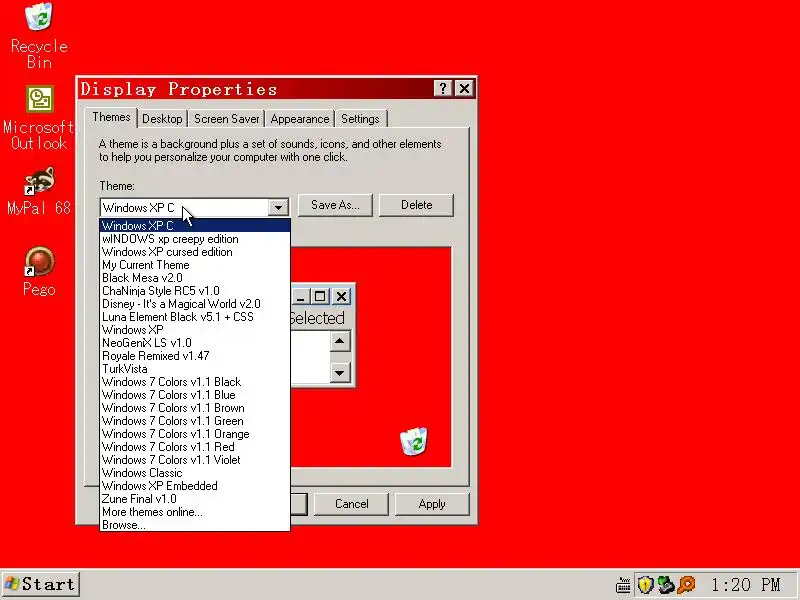The image size is (800, 600).
Task: Pick Disney - It's a Magical World v2.0
Action: click(x=195, y=304)
